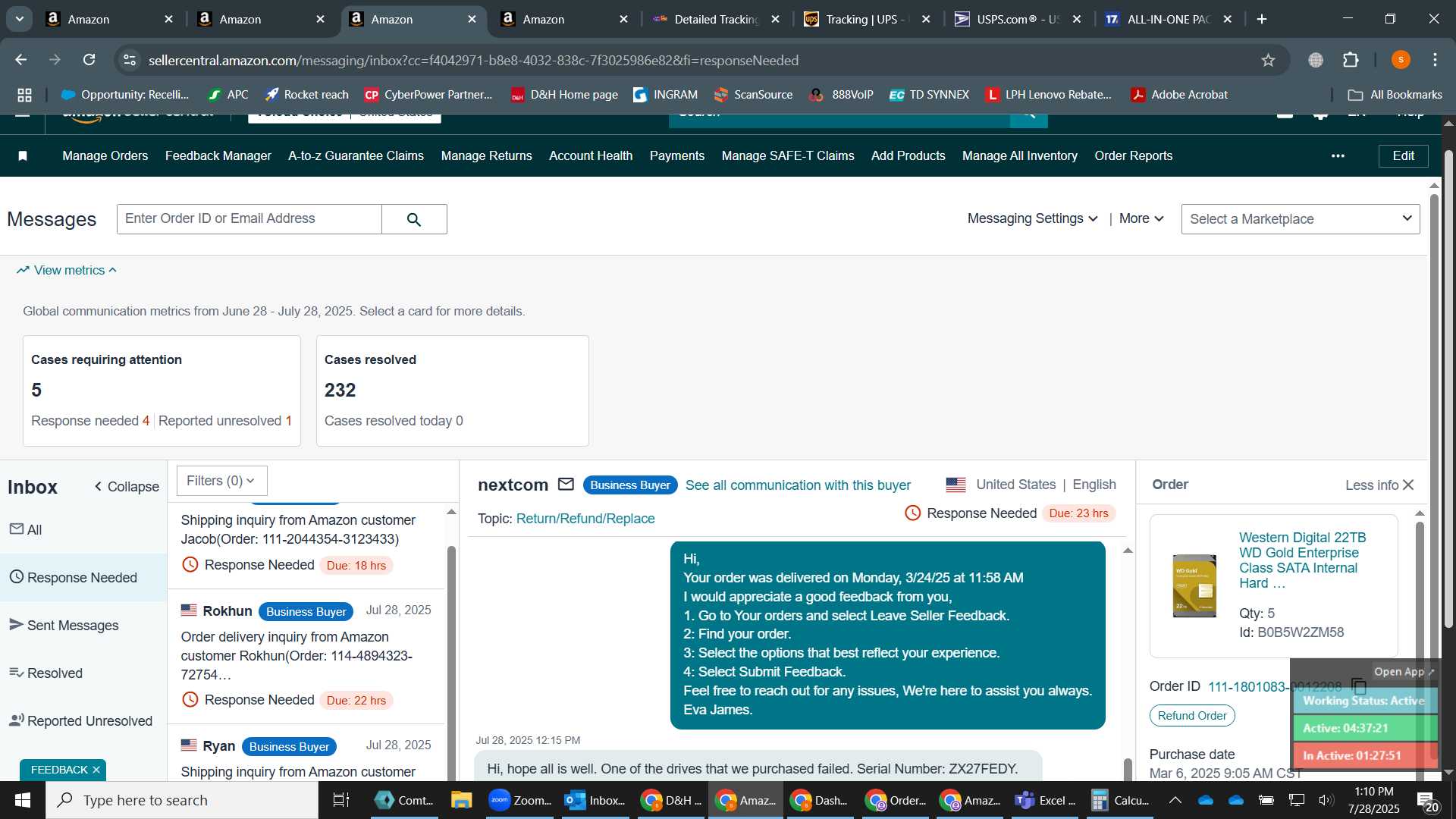The height and width of the screenshot is (819, 1456).
Task: Open the All Bookmarks folder
Action: 1395,95
